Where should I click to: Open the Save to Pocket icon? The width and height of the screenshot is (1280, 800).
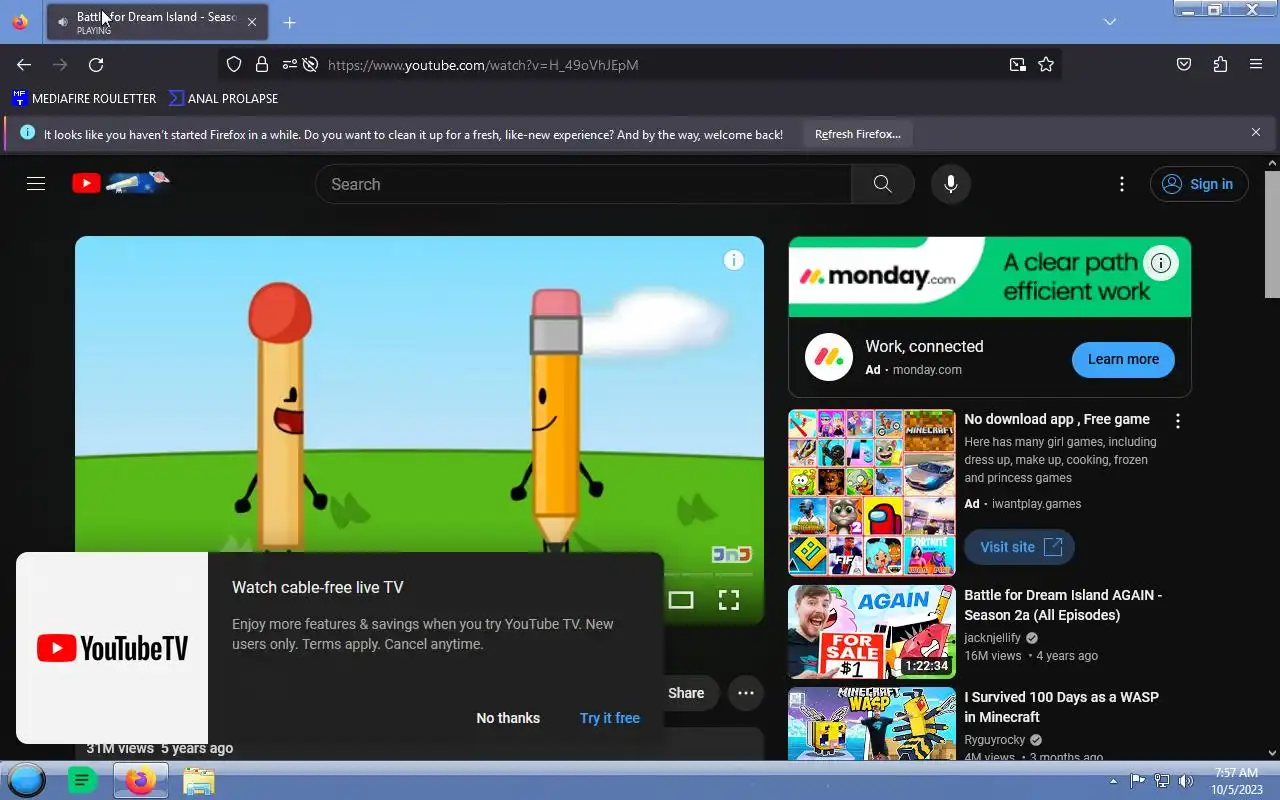click(x=1184, y=65)
